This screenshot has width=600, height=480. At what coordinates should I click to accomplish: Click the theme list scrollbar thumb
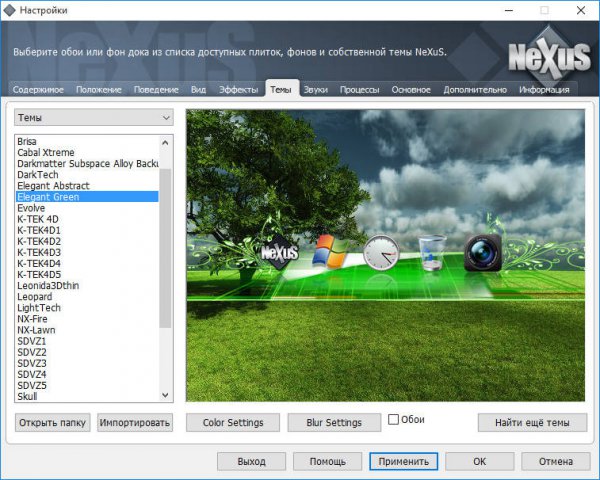coord(165,248)
